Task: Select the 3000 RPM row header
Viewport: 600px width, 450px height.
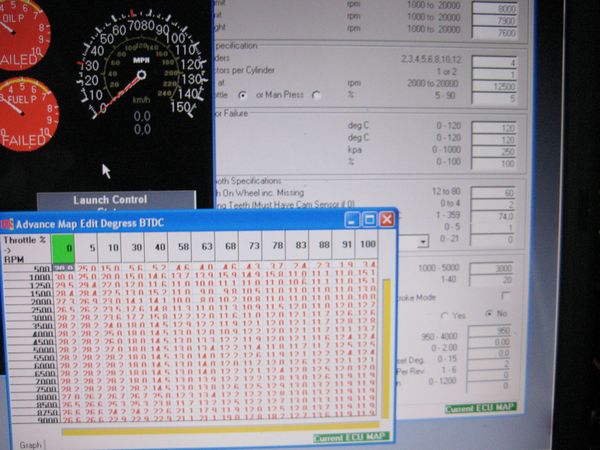Action: [28, 318]
